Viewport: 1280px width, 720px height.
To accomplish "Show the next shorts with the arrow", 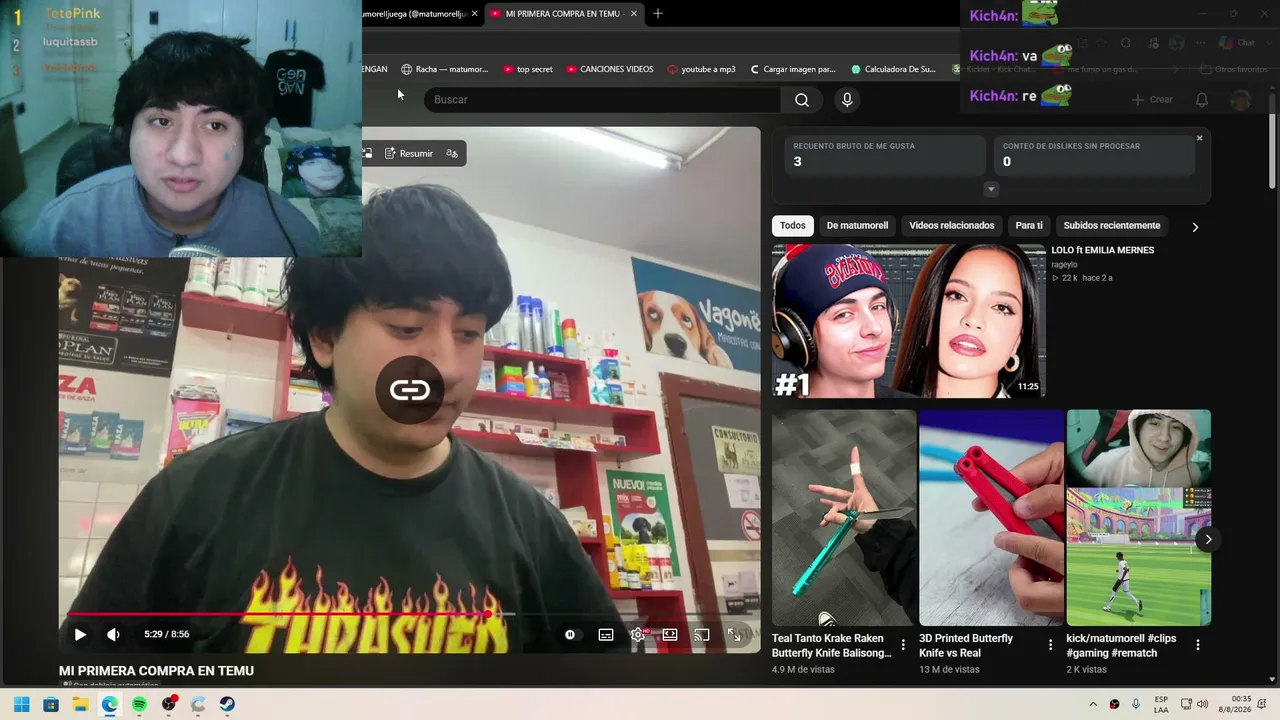I will click(x=1208, y=539).
